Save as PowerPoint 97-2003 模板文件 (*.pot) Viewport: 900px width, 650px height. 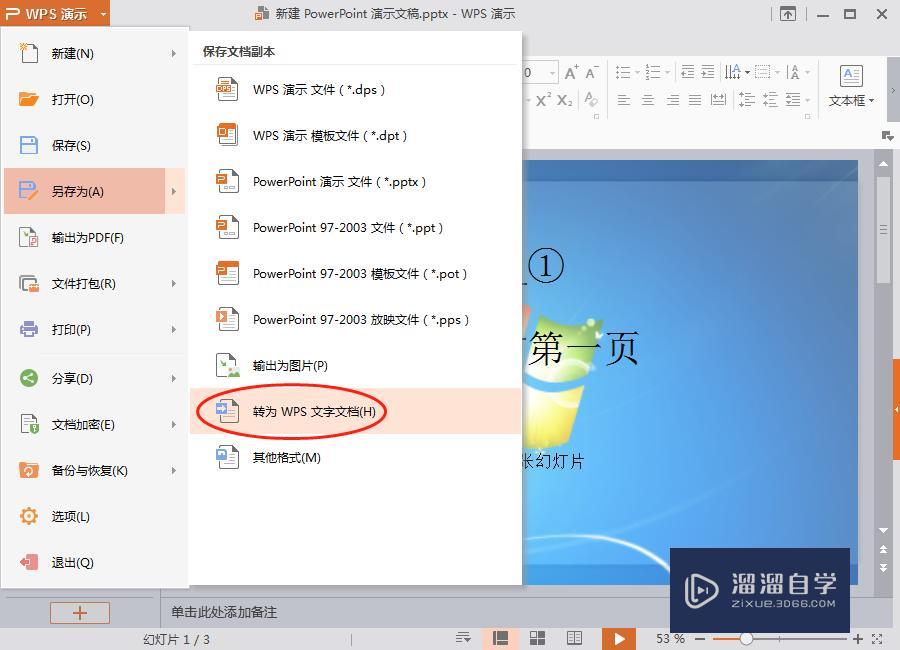[x=356, y=273]
